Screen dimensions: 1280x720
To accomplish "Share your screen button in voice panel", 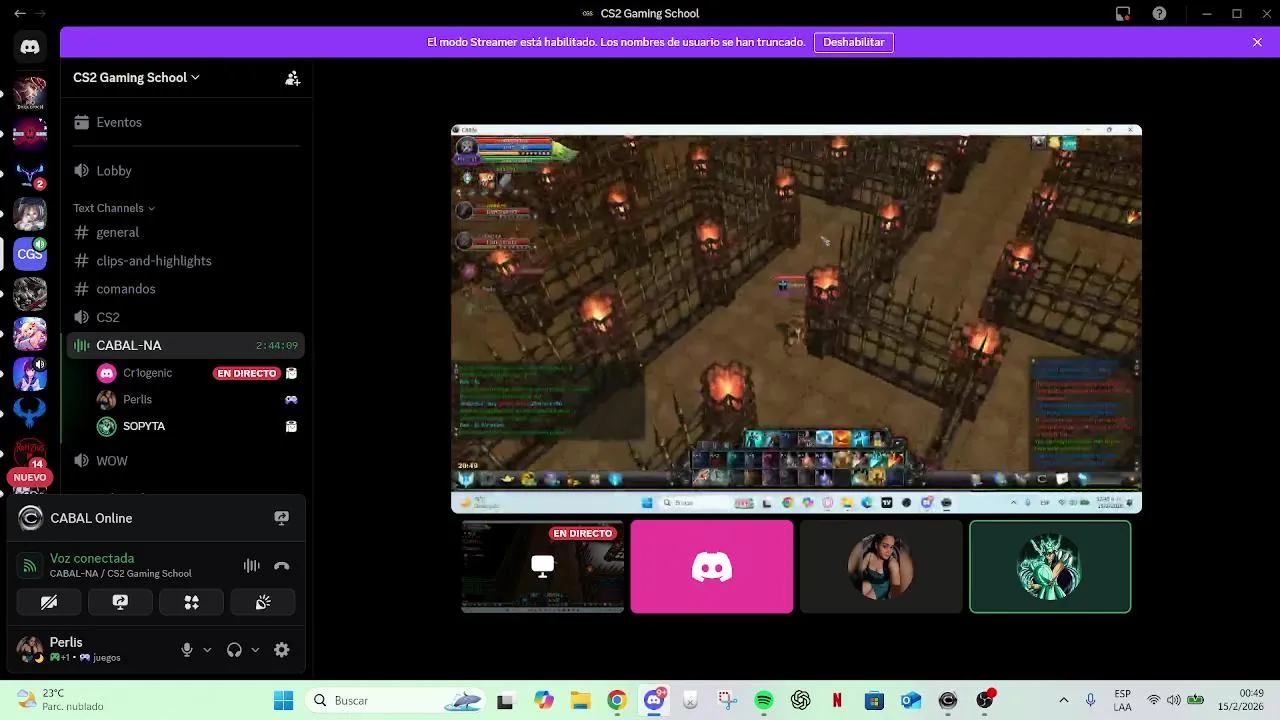I will [x=120, y=602].
